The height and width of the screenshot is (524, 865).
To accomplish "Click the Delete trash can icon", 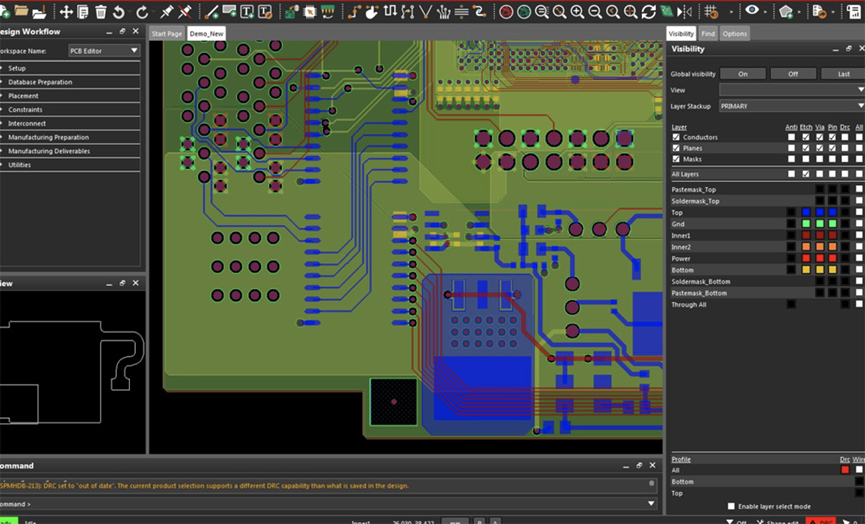I will point(101,12).
